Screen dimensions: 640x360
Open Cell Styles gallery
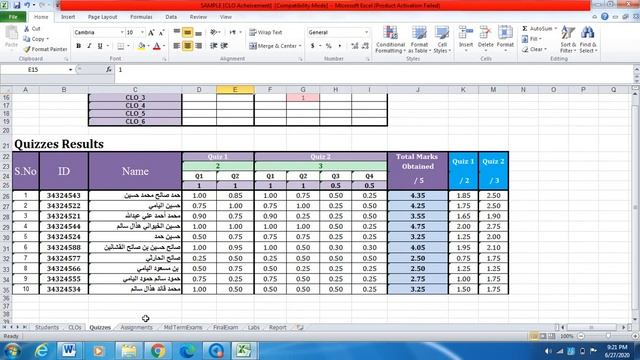442,40
